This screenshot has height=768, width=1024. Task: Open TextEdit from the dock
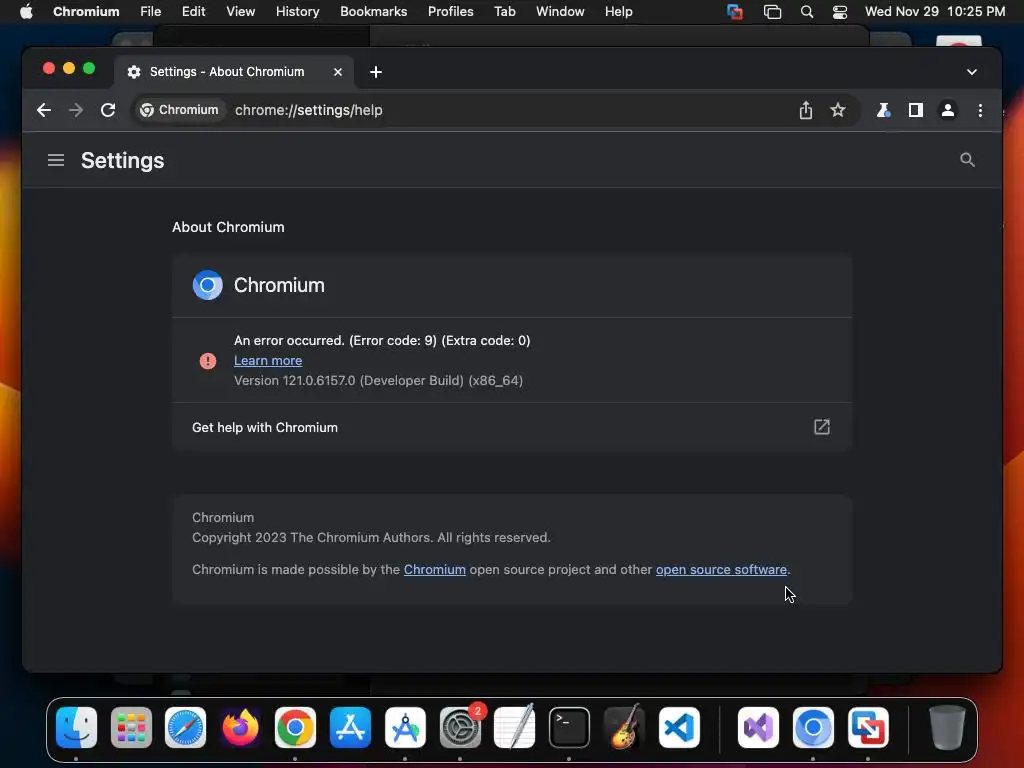(x=515, y=728)
